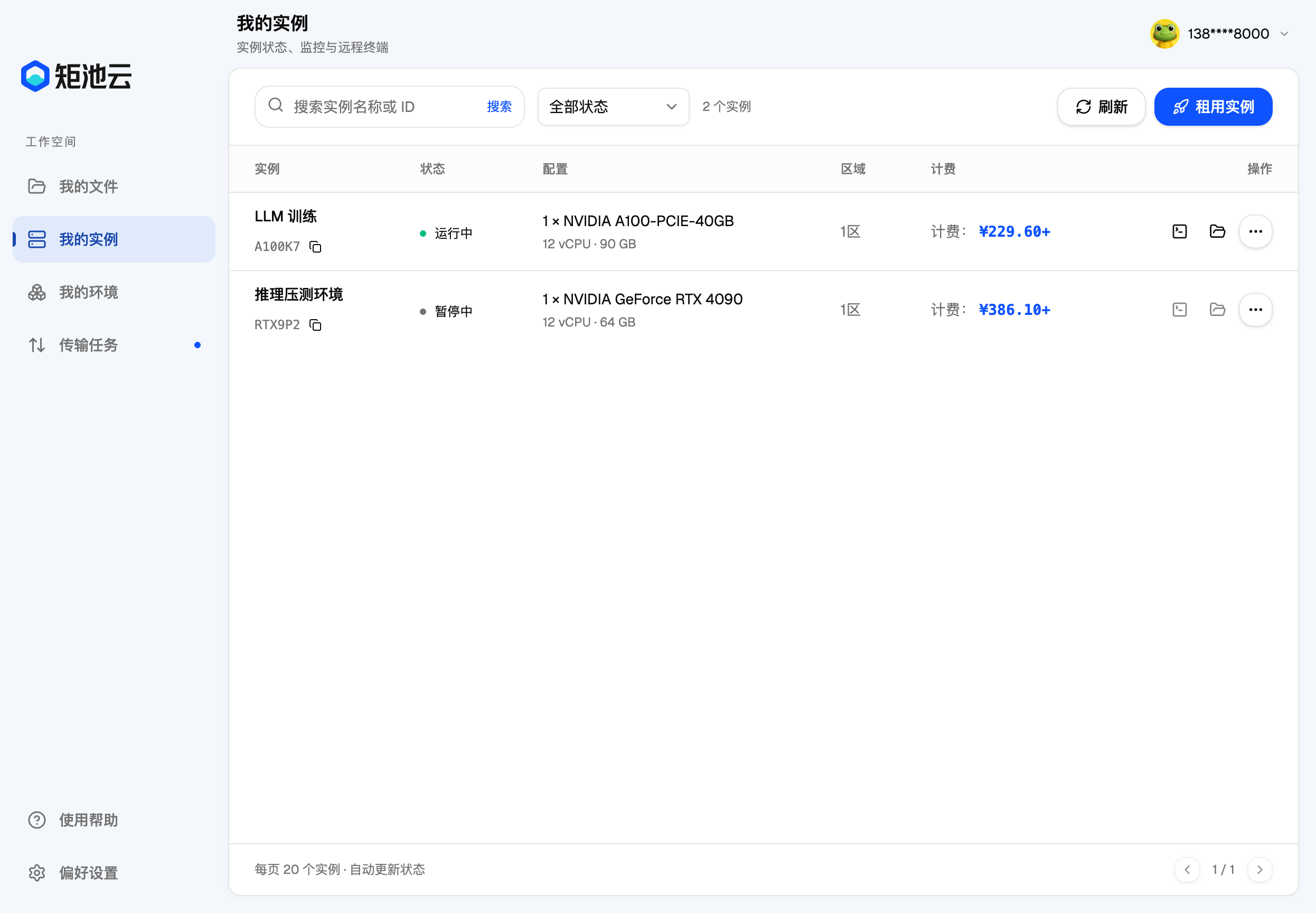The height and width of the screenshot is (913, 1316).
Task: Open file folder for LLM 训练 instance
Action: click(x=1217, y=231)
